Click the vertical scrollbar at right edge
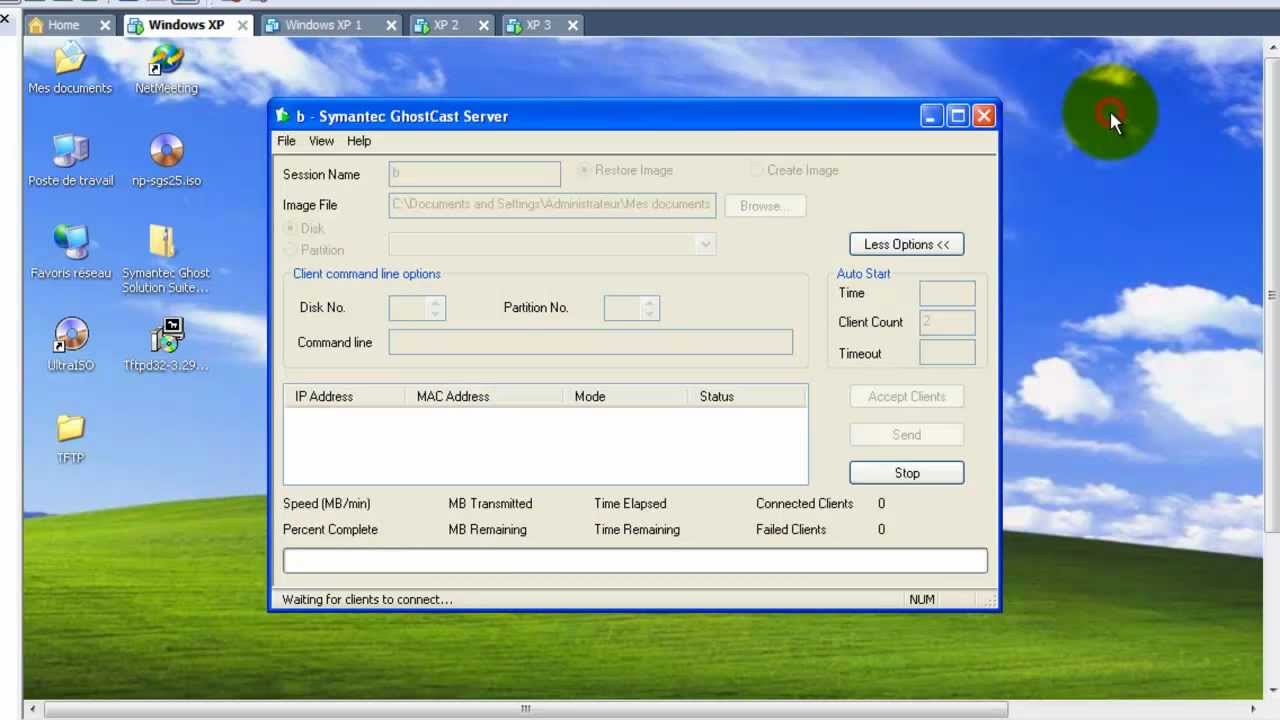Viewport: 1280px width, 720px height. [x=1272, y=296]
